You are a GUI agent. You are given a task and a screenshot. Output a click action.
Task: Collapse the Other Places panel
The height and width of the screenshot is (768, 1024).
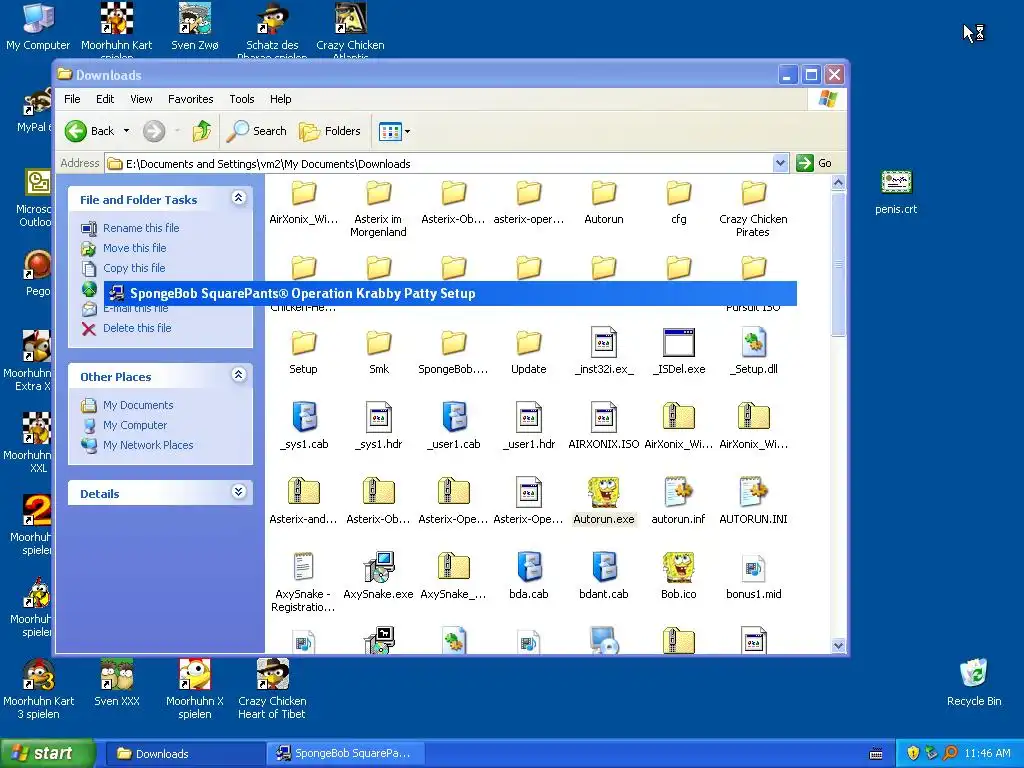(x=239, y=375)
